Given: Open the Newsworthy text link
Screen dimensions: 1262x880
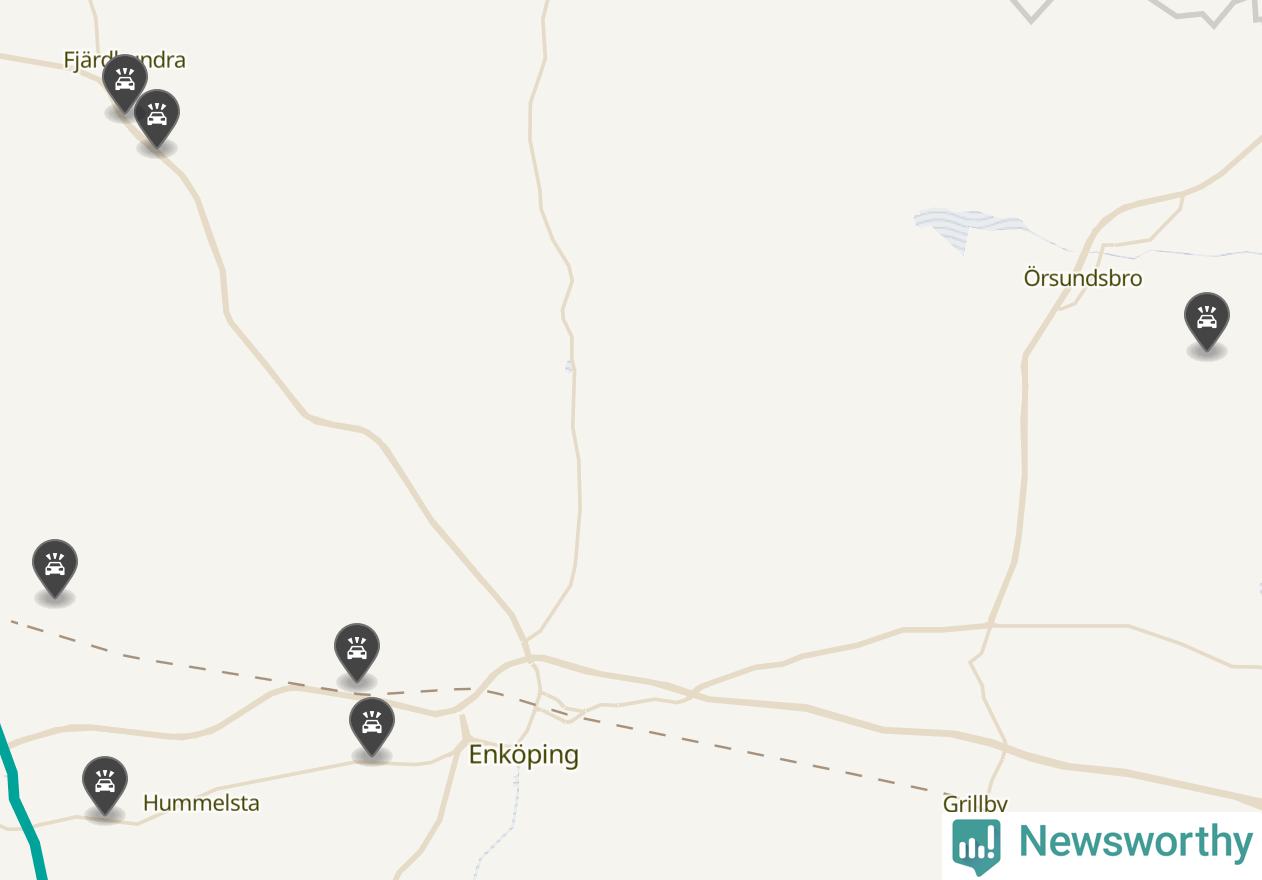Looking at the screenshot, I should tap(1135, 843).
